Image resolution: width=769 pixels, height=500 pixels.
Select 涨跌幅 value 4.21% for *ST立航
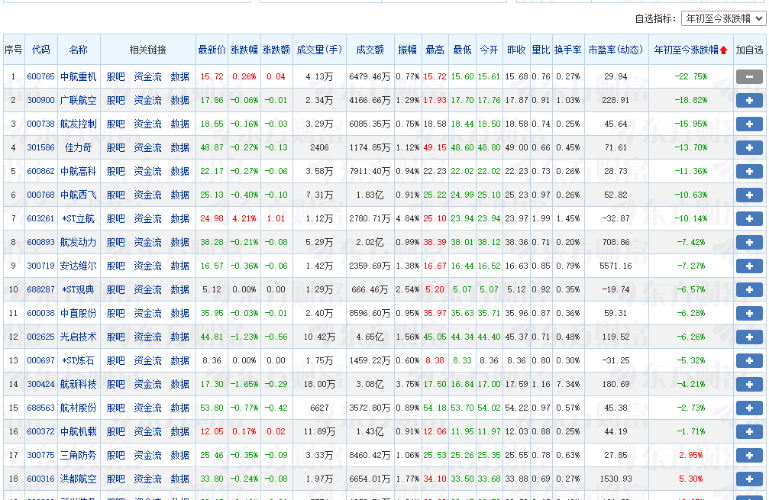pos(244,219)
